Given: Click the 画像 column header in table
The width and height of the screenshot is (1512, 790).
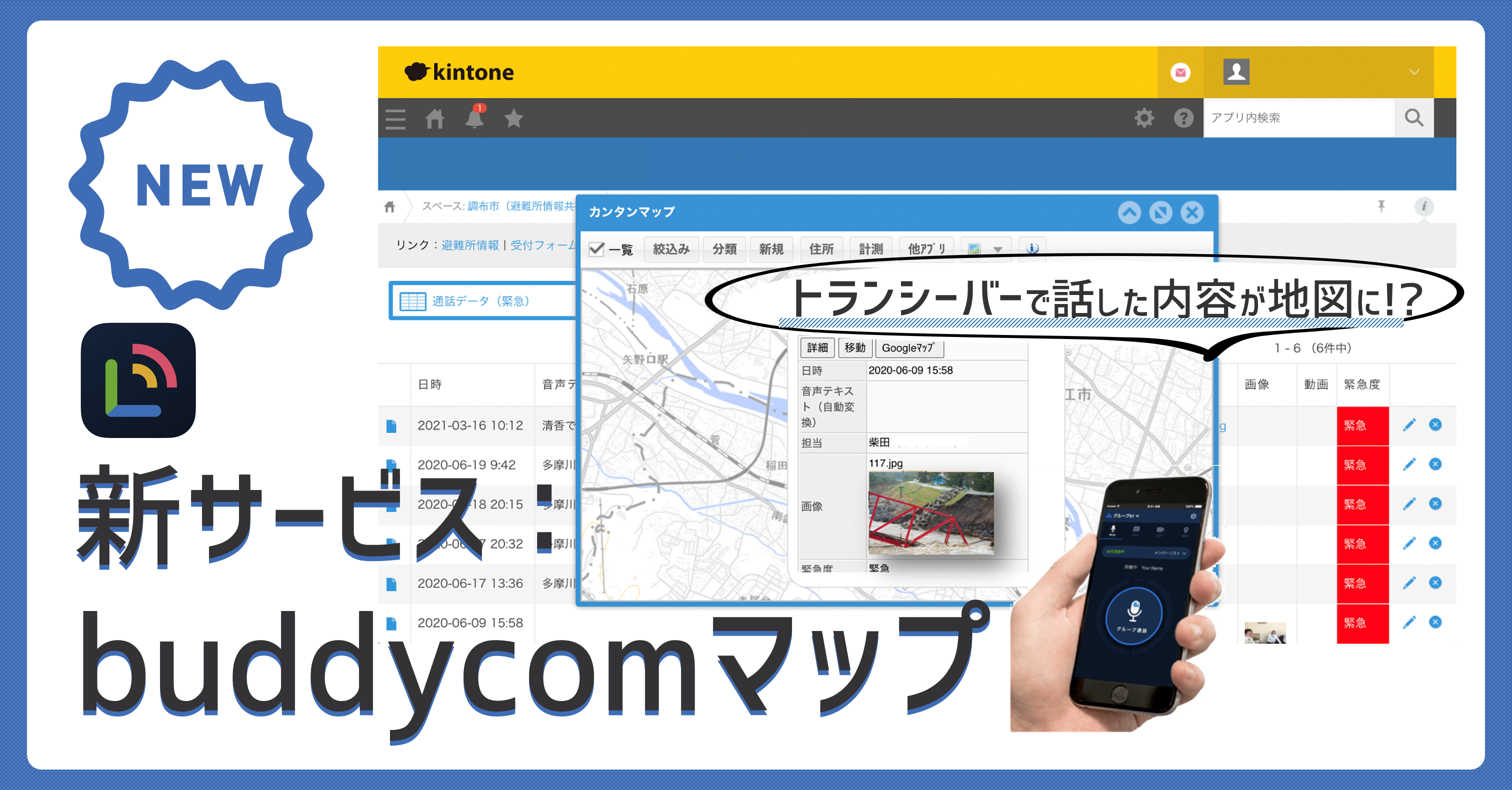Looking at the screenshot, I should point(1256,384).
